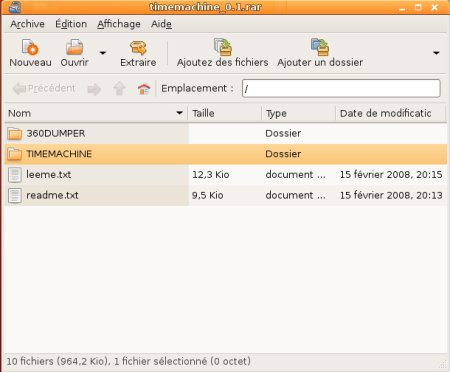The height and width of the screenshot is (372, 450).
Task: Click the 15 février 2008, 20:15 date
Action: [391, 175]
